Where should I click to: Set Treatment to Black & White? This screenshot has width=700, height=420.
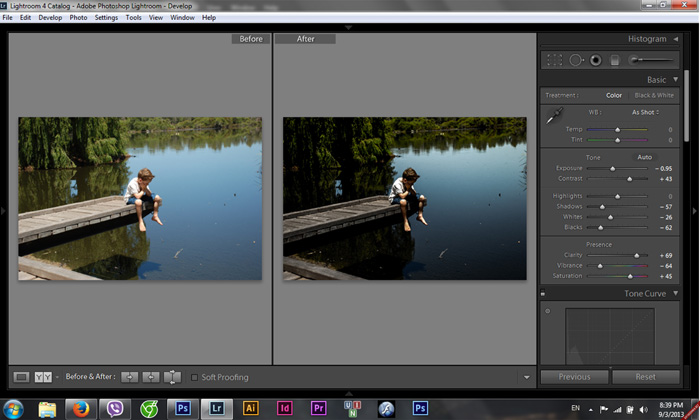click(654, 95)
